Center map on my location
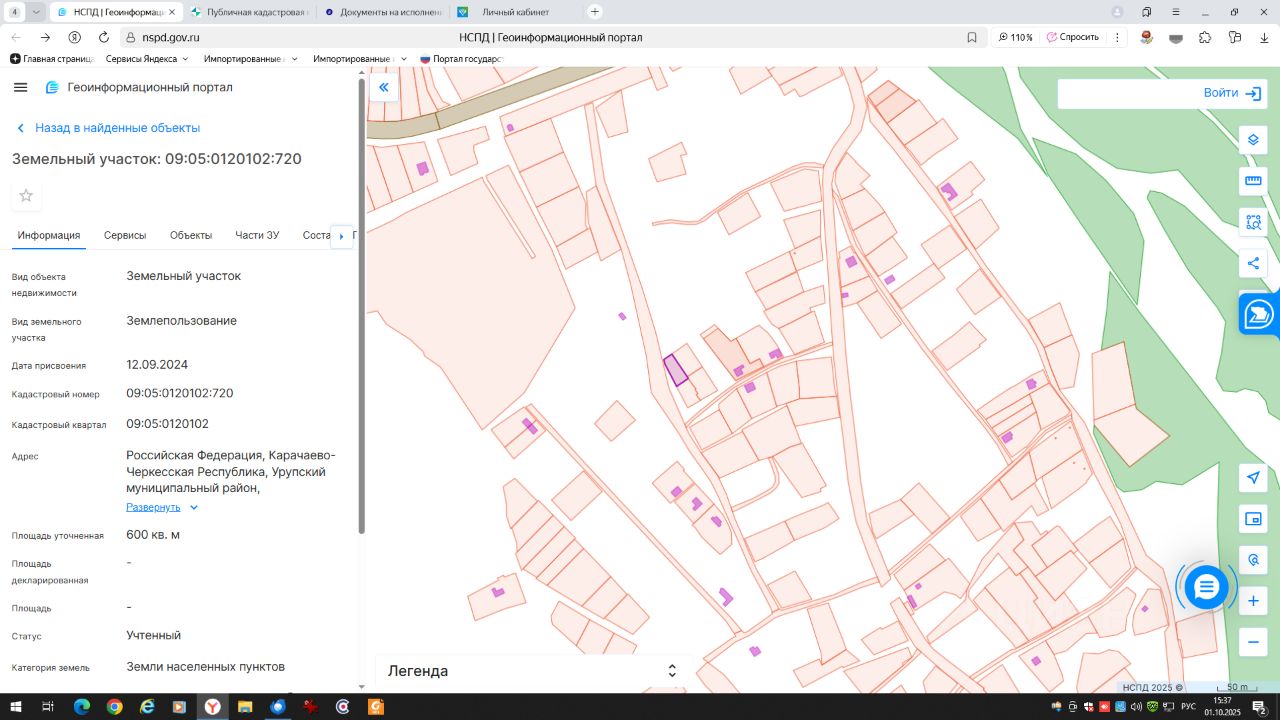This screenshot has width=1280, height=720. [x=1253, y=477]
